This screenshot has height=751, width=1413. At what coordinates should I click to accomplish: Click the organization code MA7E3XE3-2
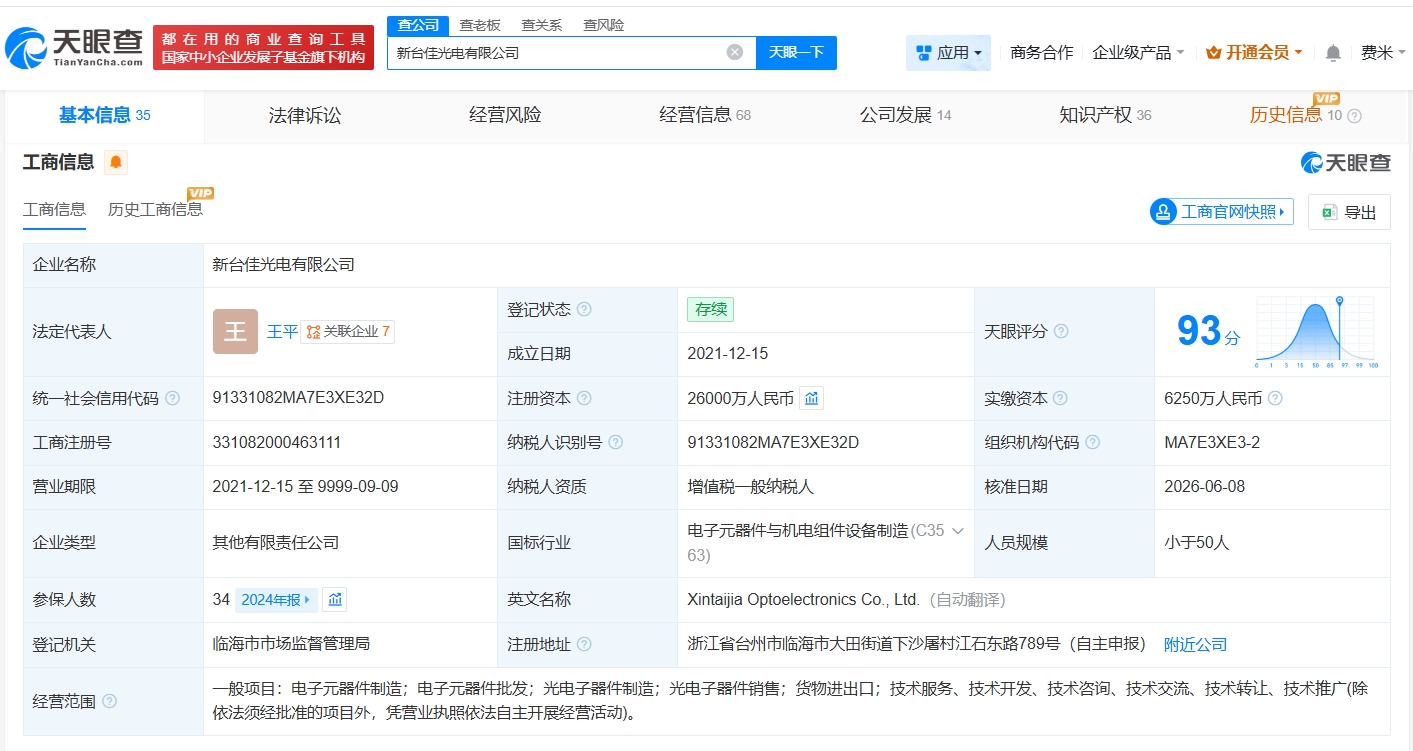pos(1212,442)
